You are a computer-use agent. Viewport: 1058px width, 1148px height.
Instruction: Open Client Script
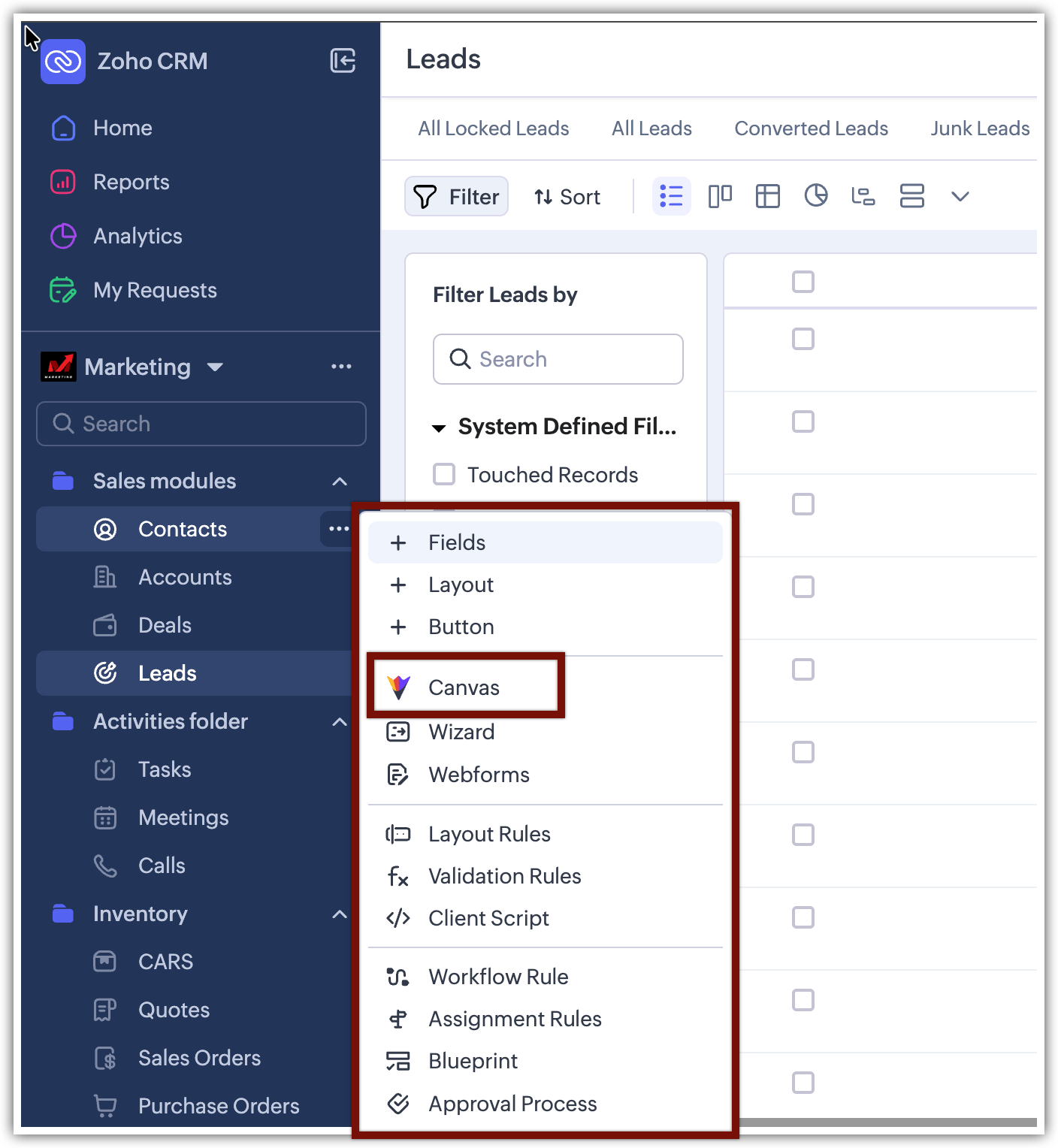pos(488,918)
